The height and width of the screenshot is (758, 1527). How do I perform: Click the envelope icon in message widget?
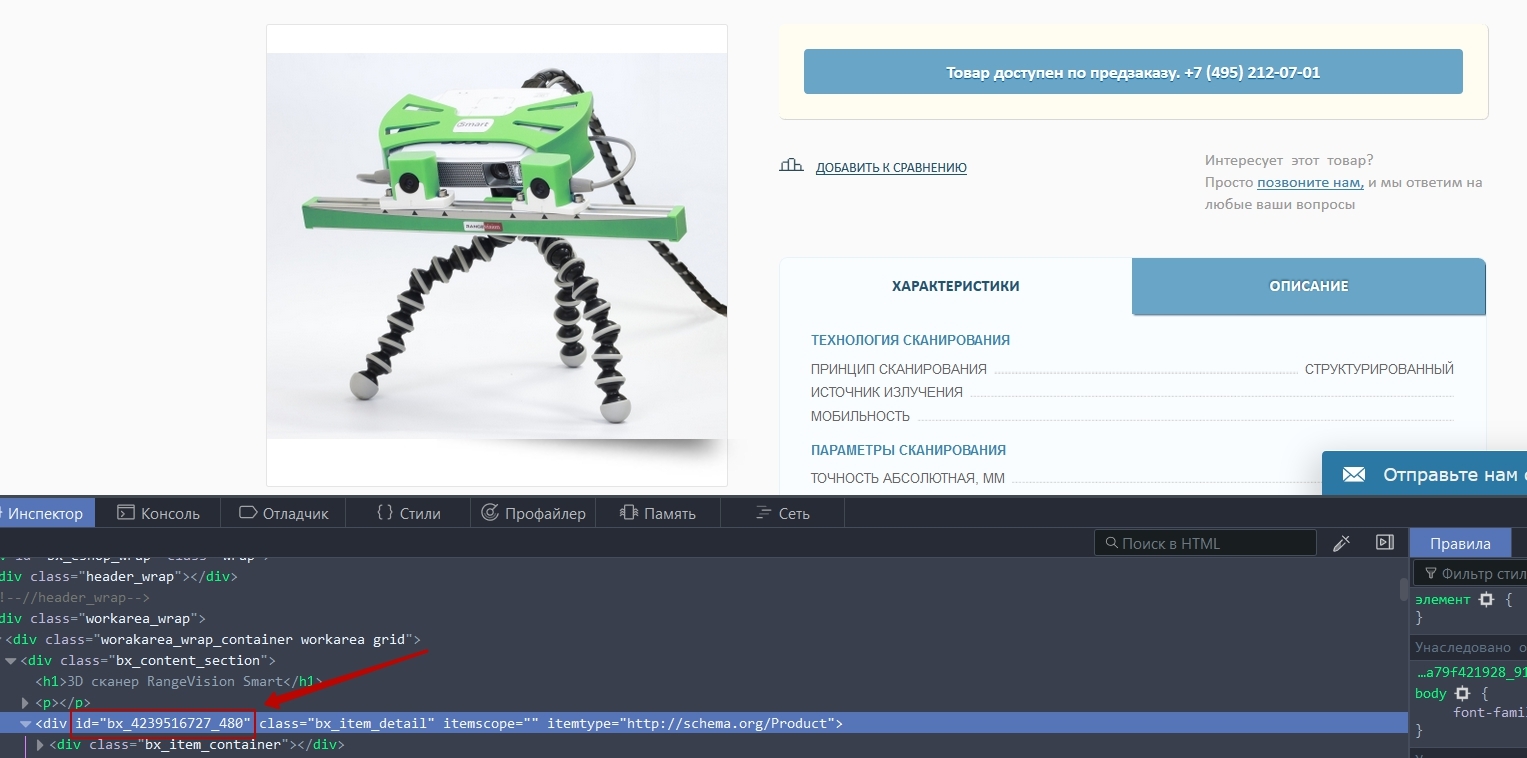click(x=1353, y=475)
